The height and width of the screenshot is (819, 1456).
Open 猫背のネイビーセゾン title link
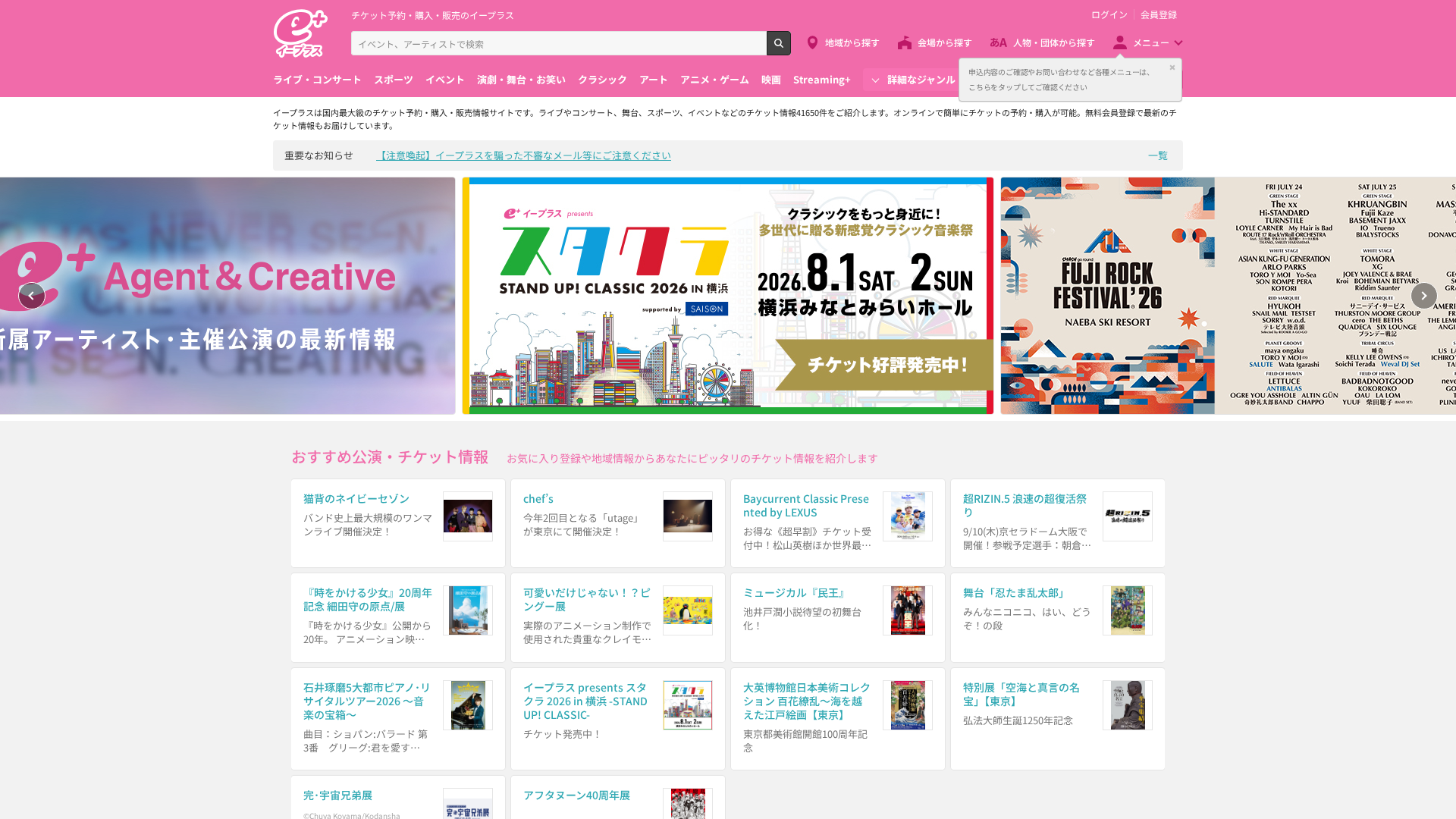click(x=356, y=498)
